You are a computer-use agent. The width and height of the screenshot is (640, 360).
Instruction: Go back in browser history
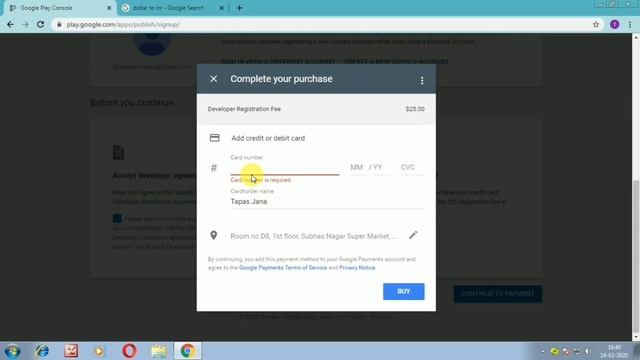[10, 24]
